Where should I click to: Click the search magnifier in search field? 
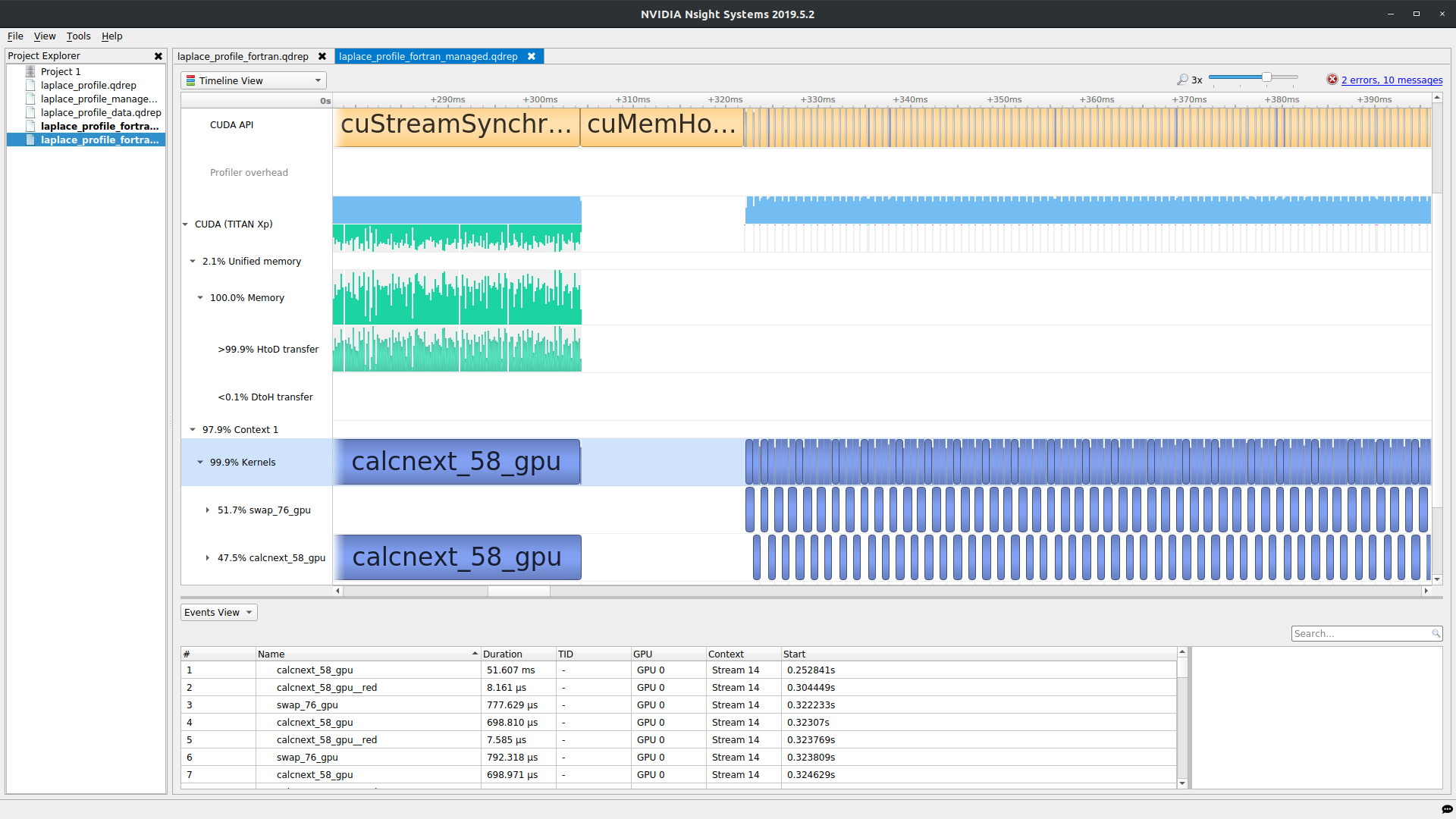click(1436, 634)
